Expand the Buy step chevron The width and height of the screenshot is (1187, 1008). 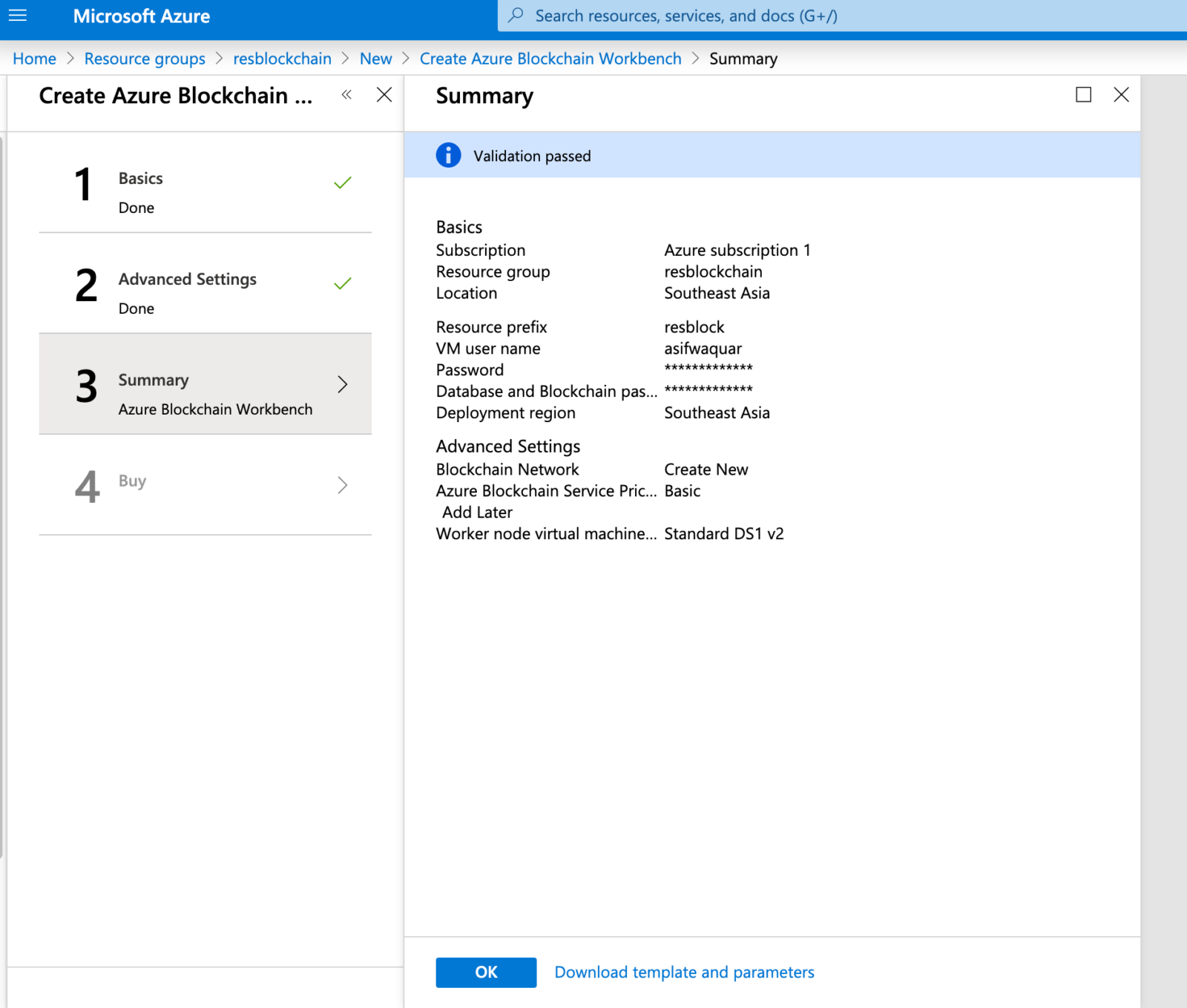[342, 485]
